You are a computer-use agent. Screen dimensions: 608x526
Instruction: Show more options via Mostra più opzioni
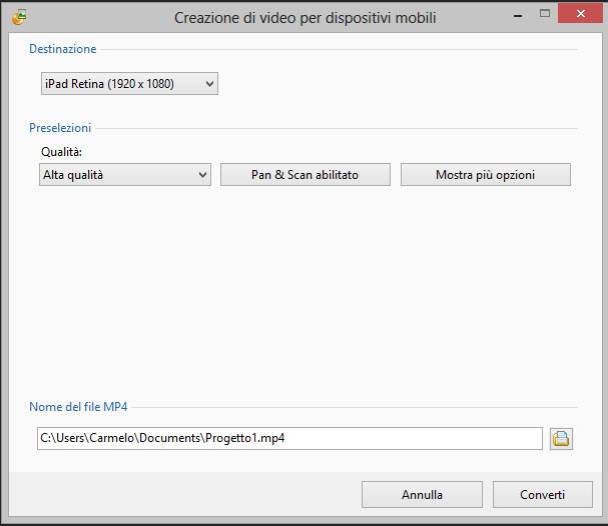pyautogui.click(x=485, y=174)
